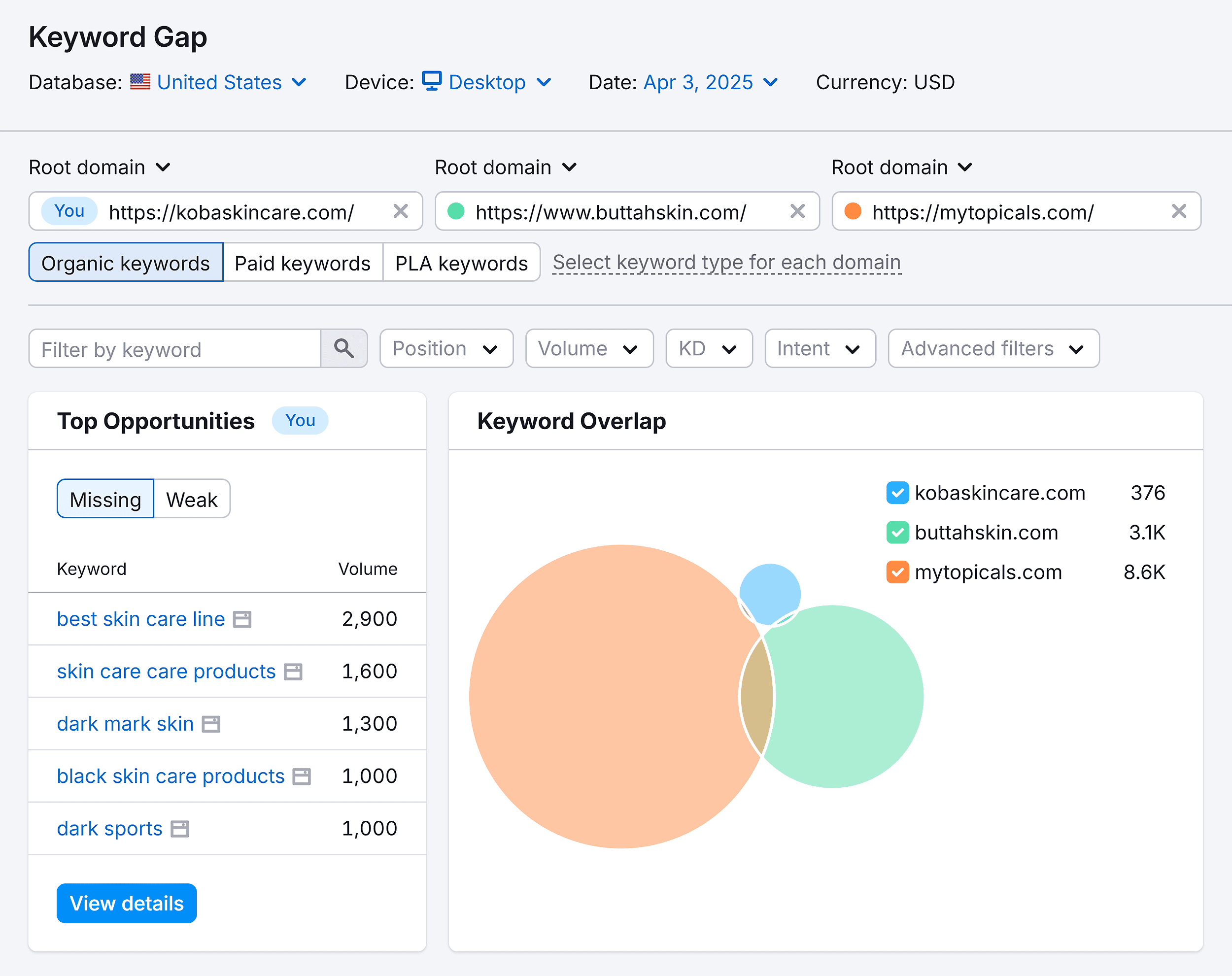Open the United States database dropdown

coord(232,82)
